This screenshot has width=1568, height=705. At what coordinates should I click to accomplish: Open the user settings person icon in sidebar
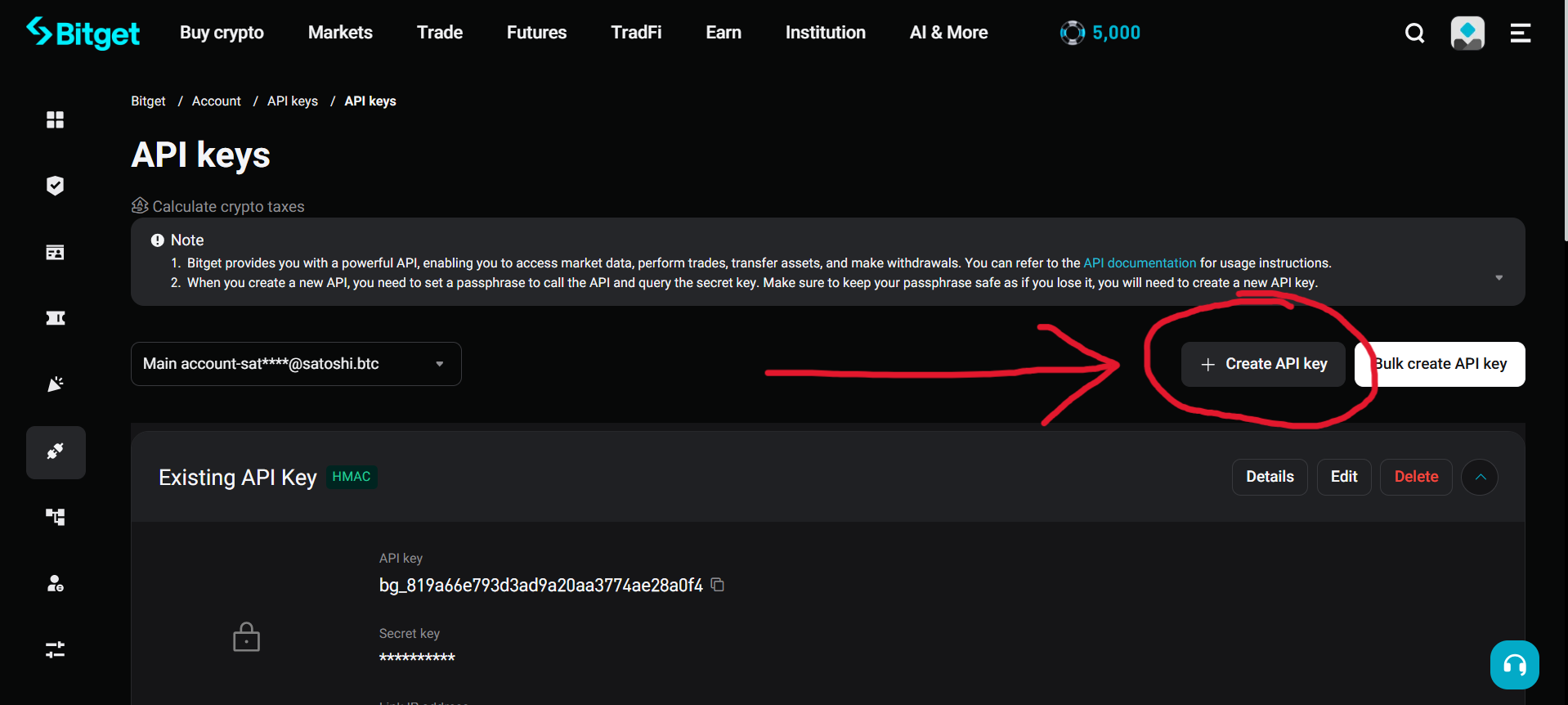point(55,583)
